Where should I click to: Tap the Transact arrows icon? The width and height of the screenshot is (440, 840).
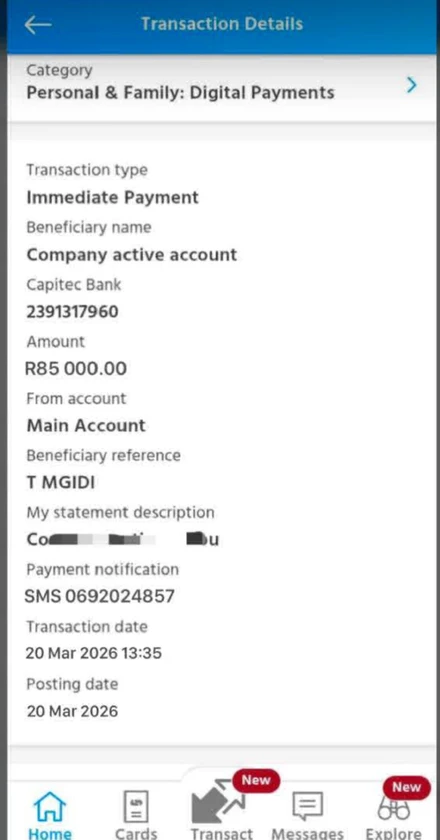click(x=217, y=802)
